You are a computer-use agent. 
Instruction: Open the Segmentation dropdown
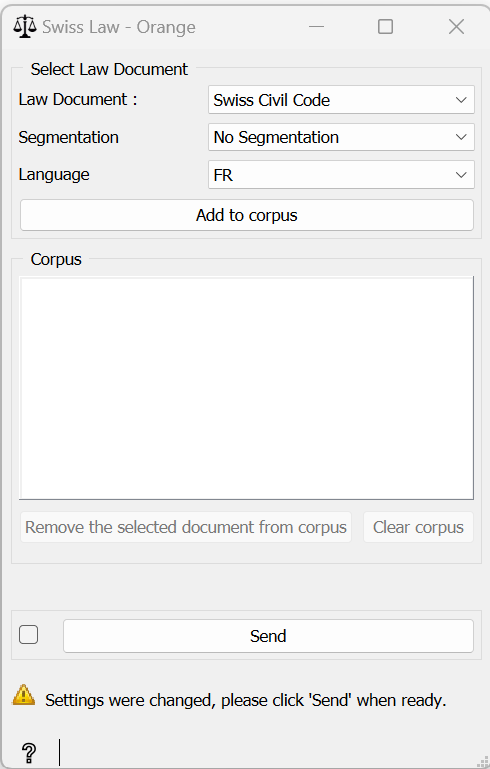pyautogui.click(x=341, y=137)
